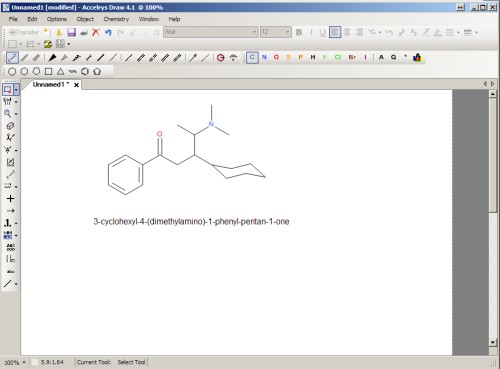This screenshot has height=369, width=500.
Task: Choose the eraser tool in the sidebar
Action: click(x=10, y=126)
